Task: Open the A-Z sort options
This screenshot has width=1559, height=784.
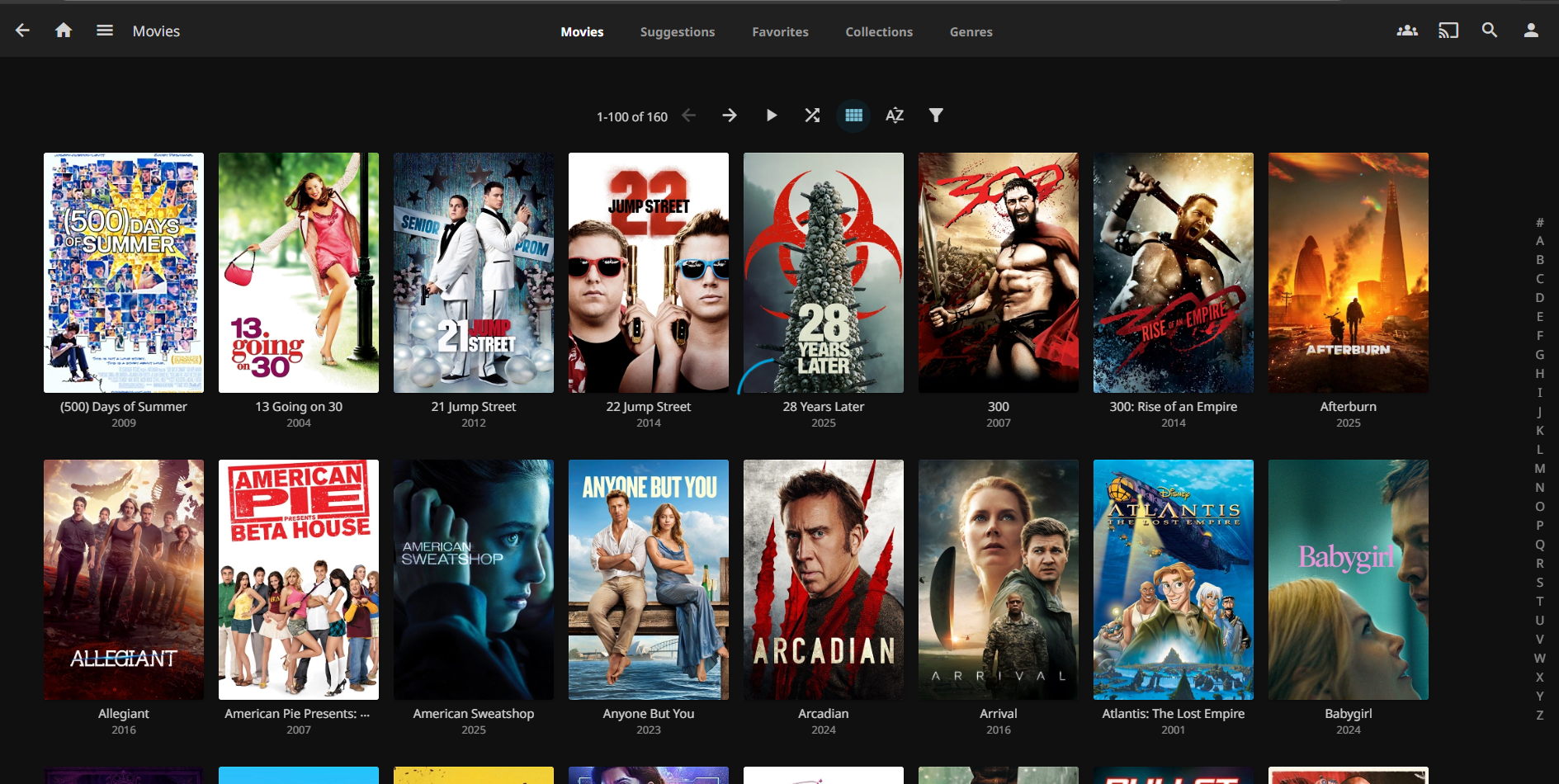Action: click(895, 116)
